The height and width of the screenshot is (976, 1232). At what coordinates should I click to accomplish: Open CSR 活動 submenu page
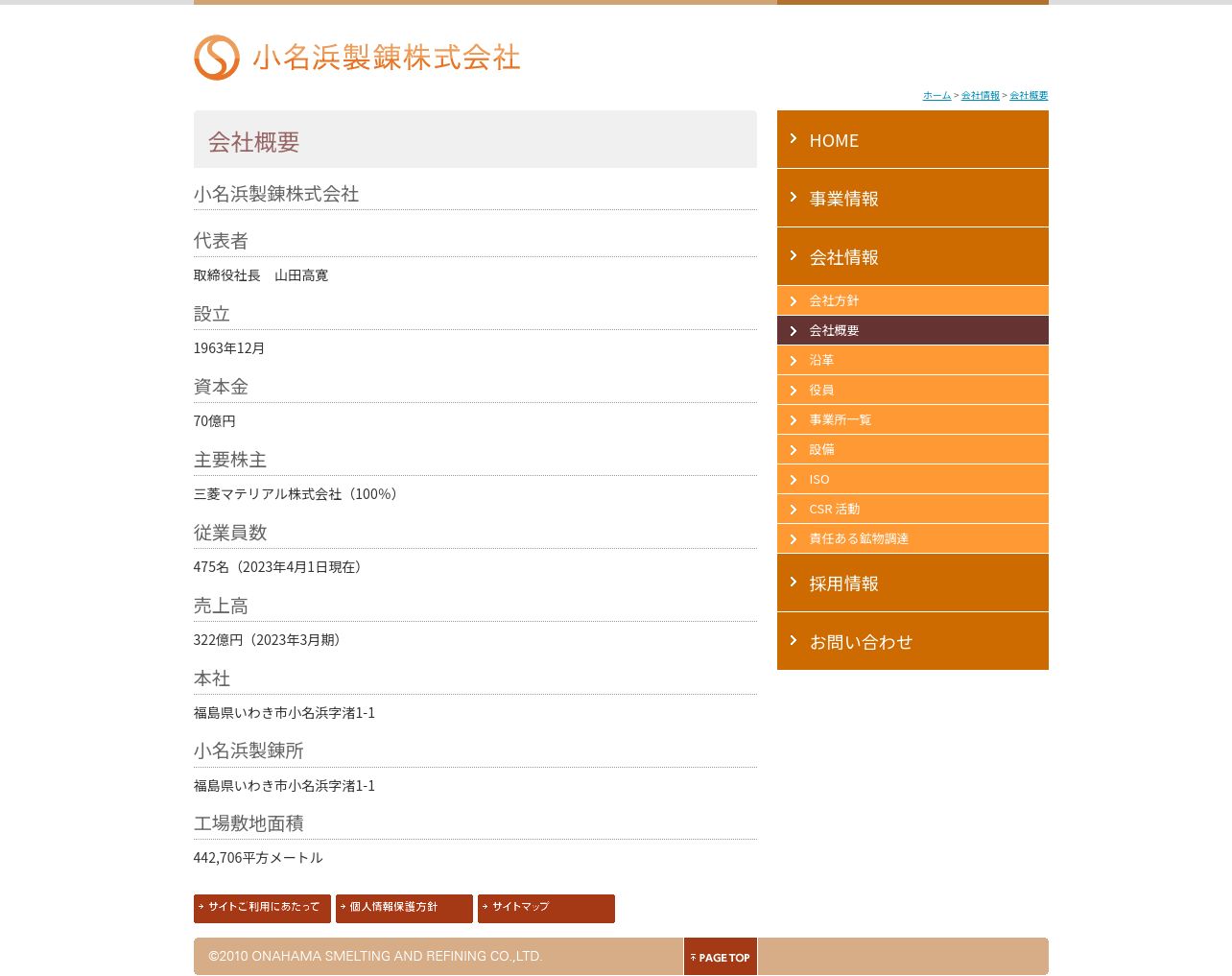912,509
